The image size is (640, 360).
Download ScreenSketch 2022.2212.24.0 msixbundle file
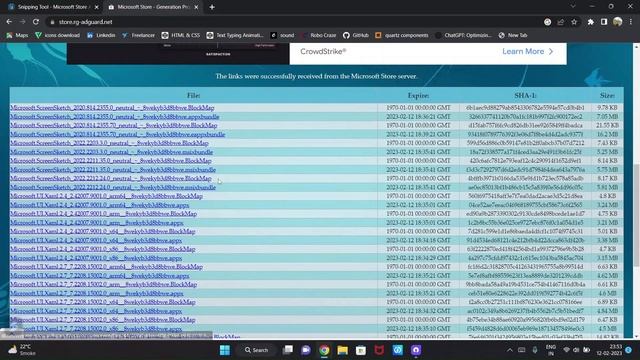113,187
